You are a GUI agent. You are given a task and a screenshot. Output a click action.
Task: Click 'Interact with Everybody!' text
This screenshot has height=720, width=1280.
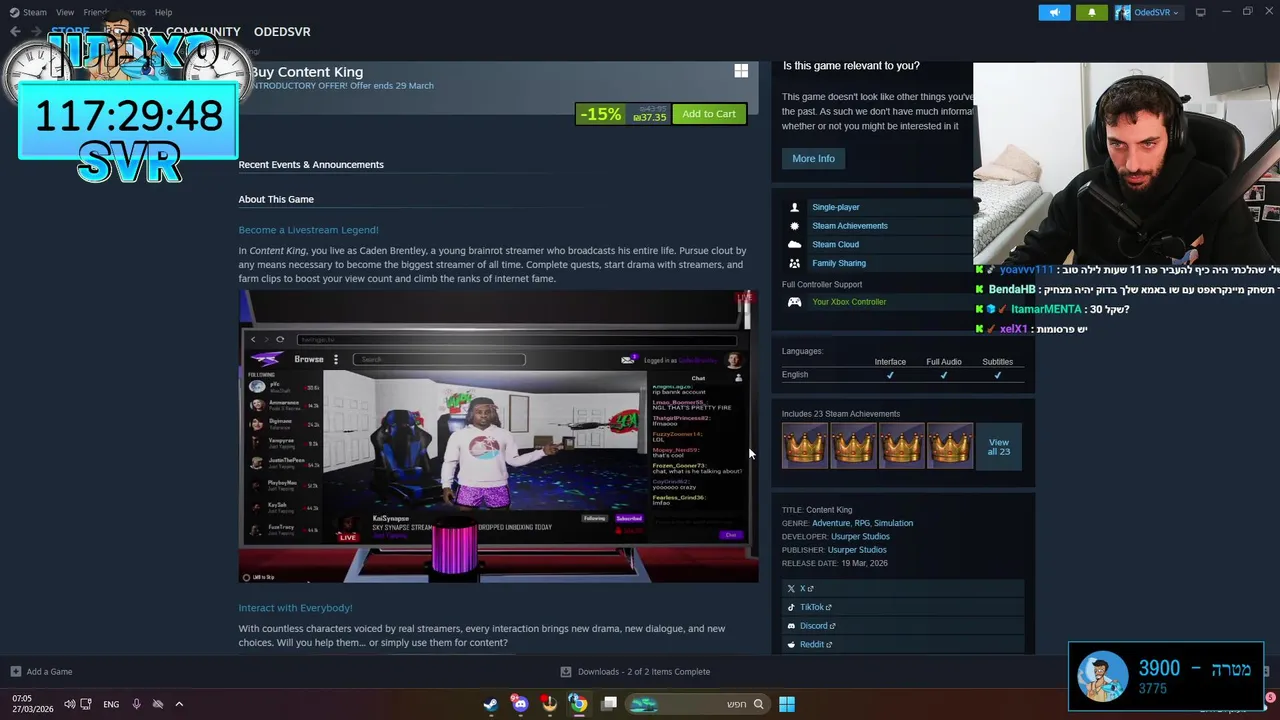[295, 608]
